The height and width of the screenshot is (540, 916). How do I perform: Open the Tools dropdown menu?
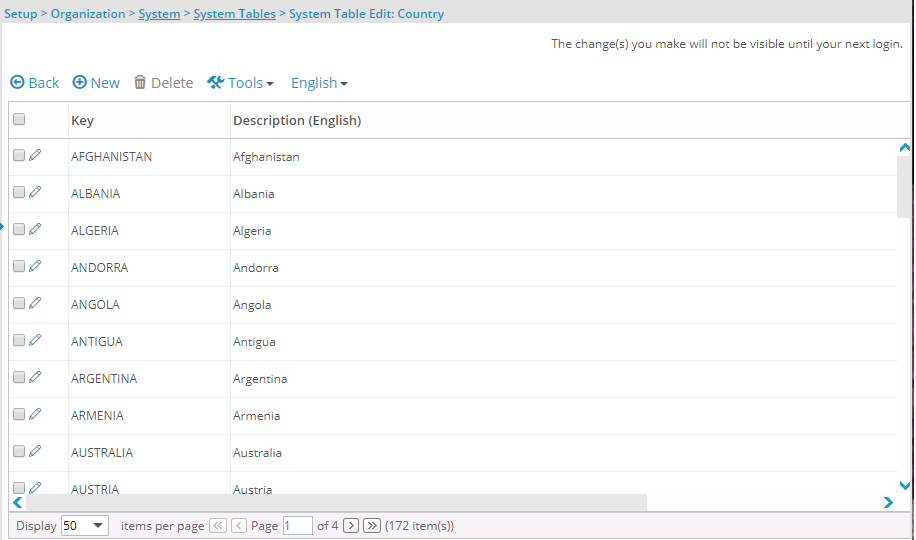click(240, 83)
